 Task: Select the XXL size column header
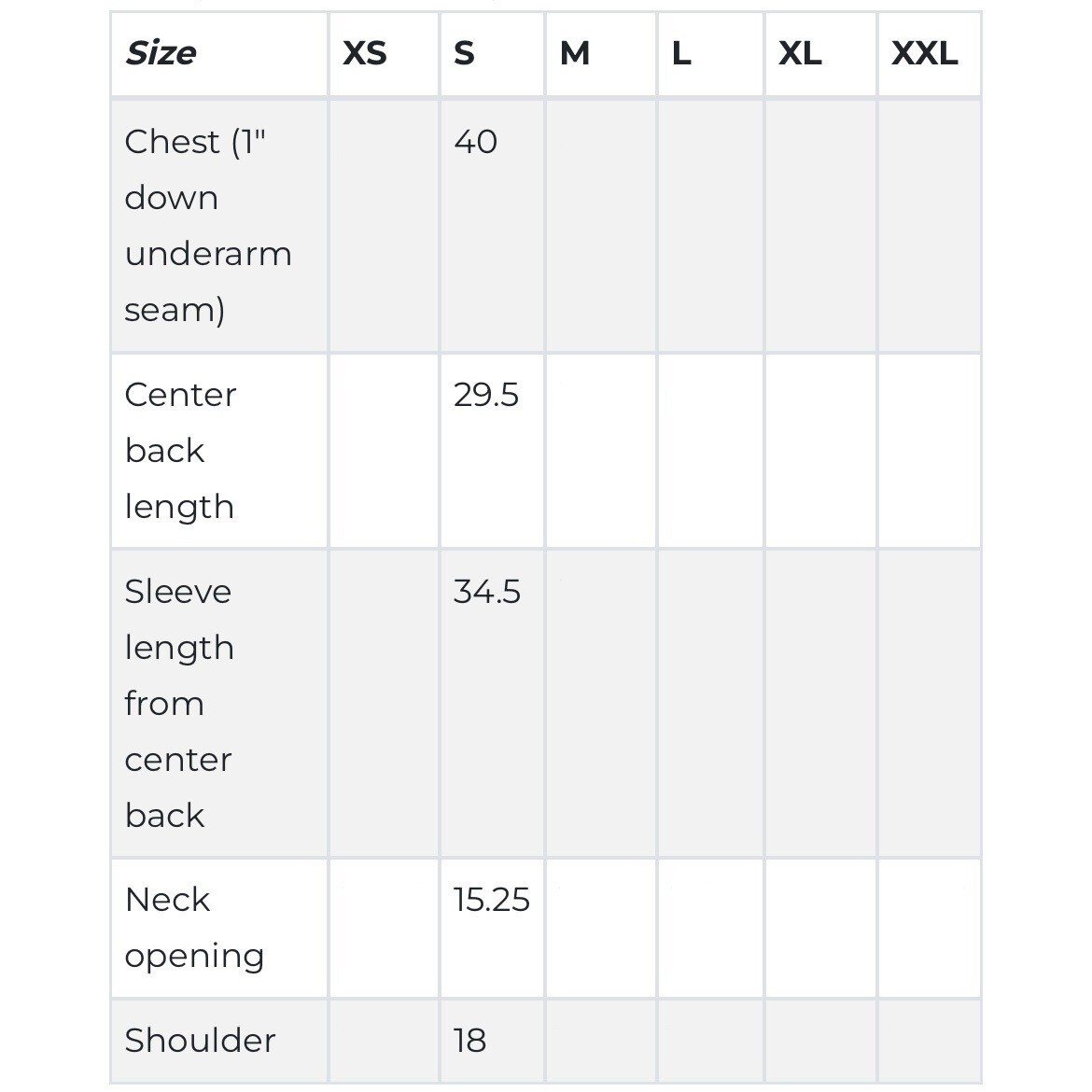pyautogui.click(x=924, y=53)
